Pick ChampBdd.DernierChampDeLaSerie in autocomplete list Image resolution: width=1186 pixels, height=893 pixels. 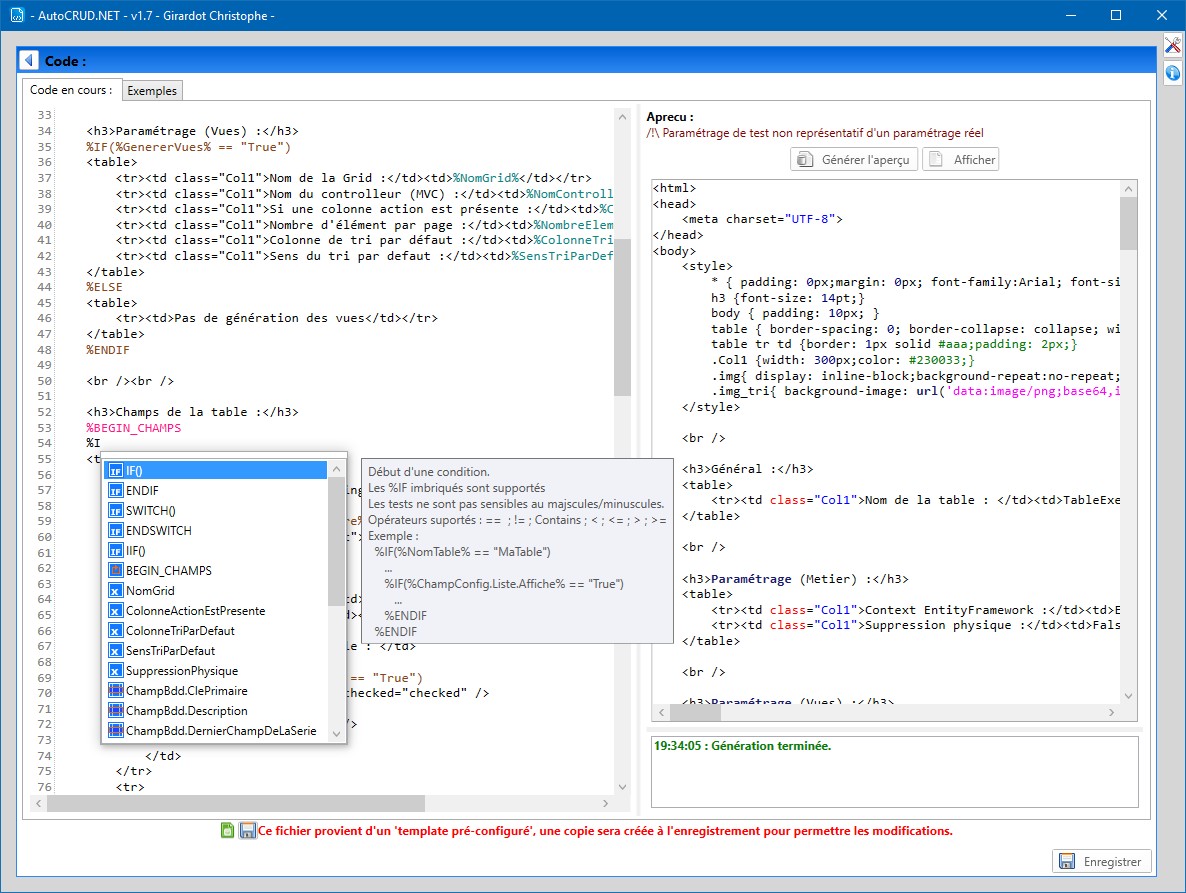coord(216,731)
